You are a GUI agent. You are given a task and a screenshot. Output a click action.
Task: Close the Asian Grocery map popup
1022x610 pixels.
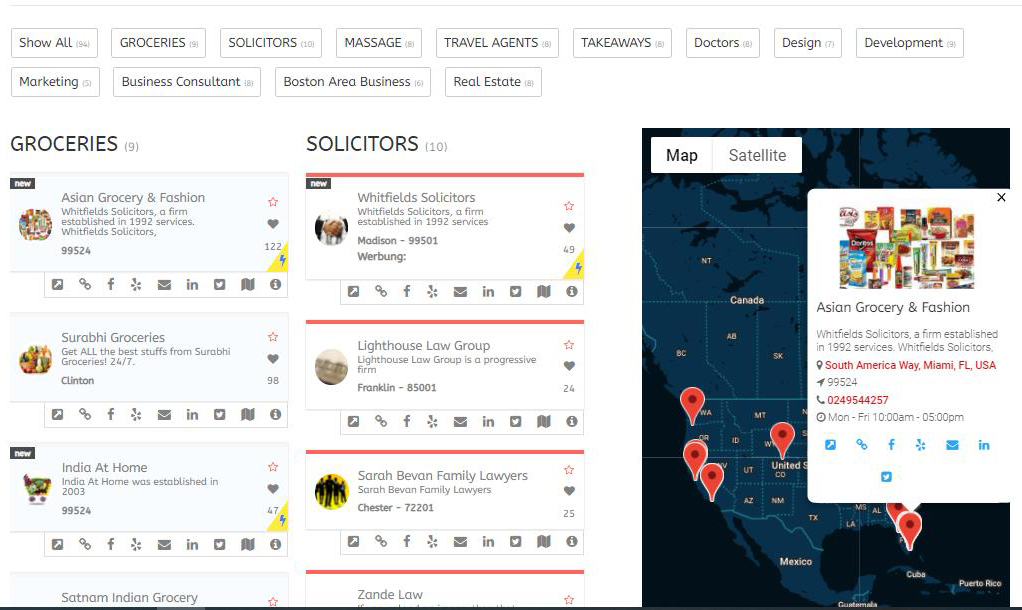tap(1001, 198)
